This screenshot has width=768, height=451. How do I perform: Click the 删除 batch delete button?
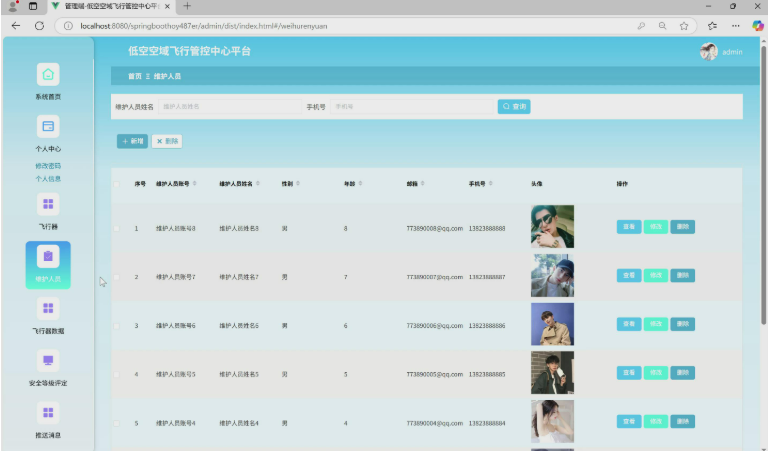point(167,141)
